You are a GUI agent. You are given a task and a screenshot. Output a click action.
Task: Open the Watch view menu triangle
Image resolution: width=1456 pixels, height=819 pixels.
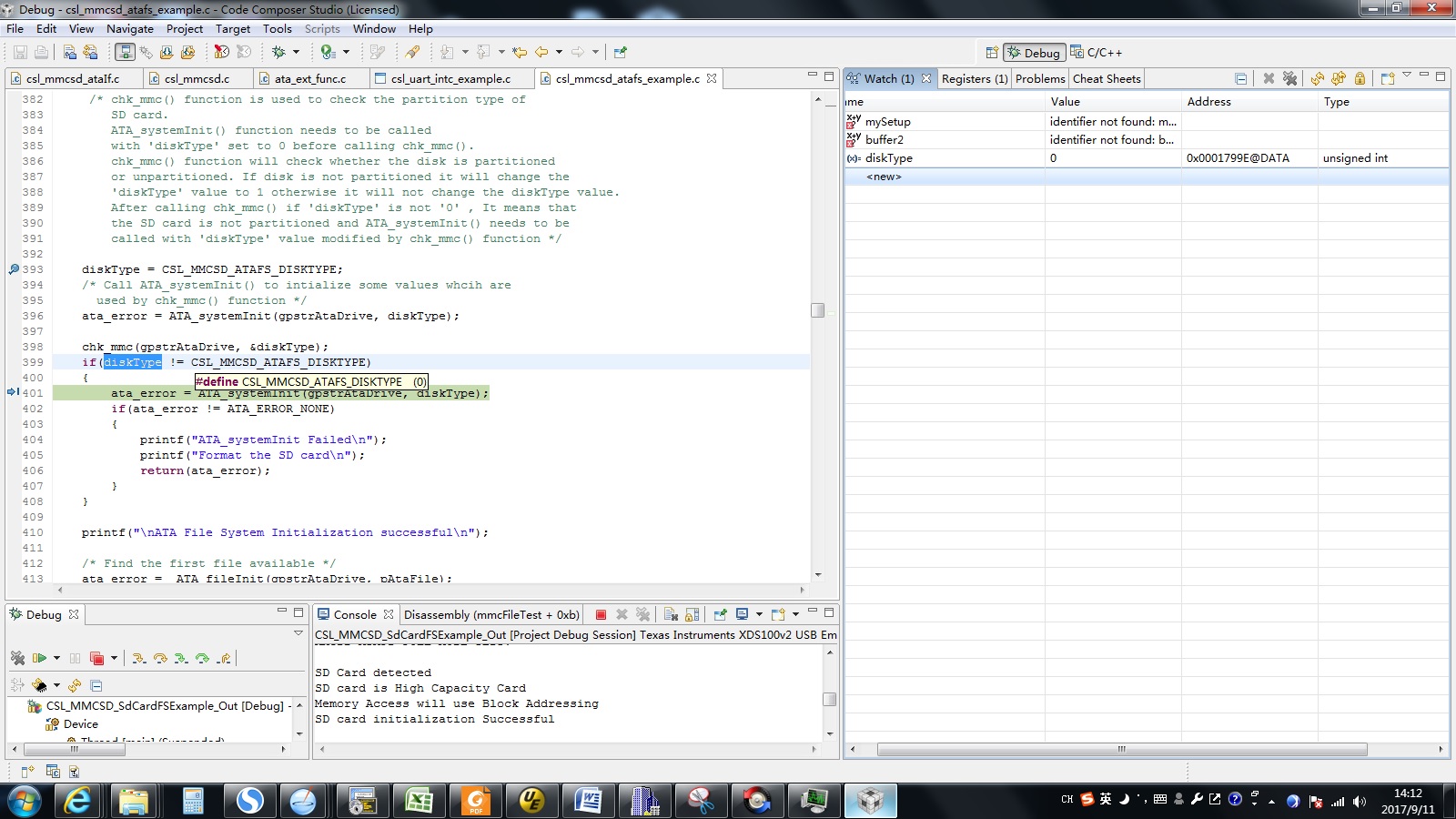(x=1407, y=76)
